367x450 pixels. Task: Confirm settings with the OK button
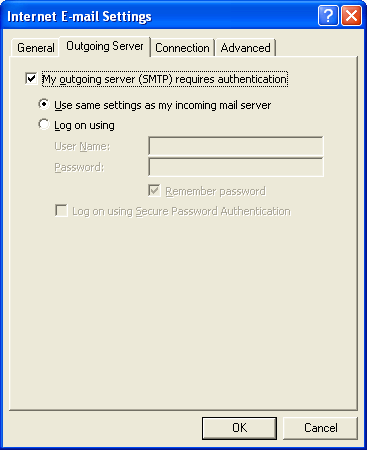tap(239, 428)
